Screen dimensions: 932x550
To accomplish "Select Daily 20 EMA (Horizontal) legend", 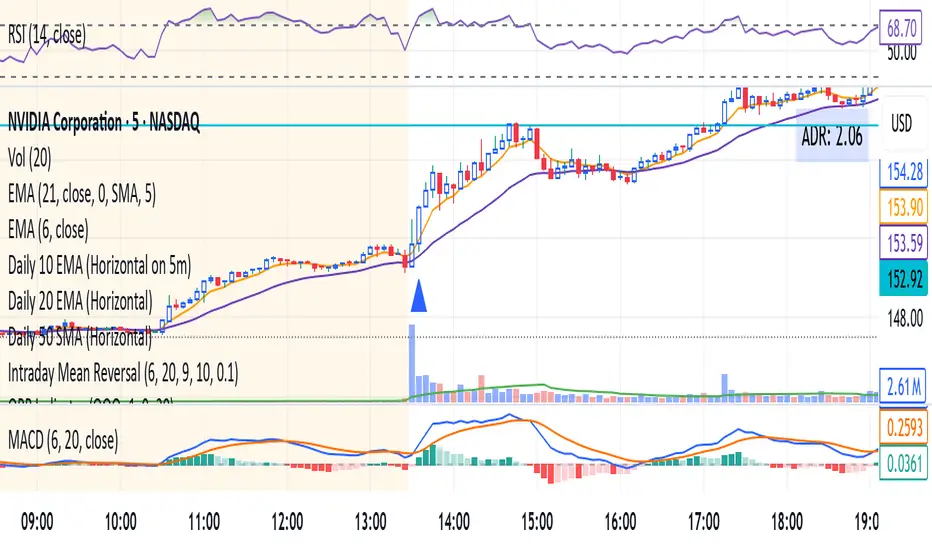I will point(80,301).
